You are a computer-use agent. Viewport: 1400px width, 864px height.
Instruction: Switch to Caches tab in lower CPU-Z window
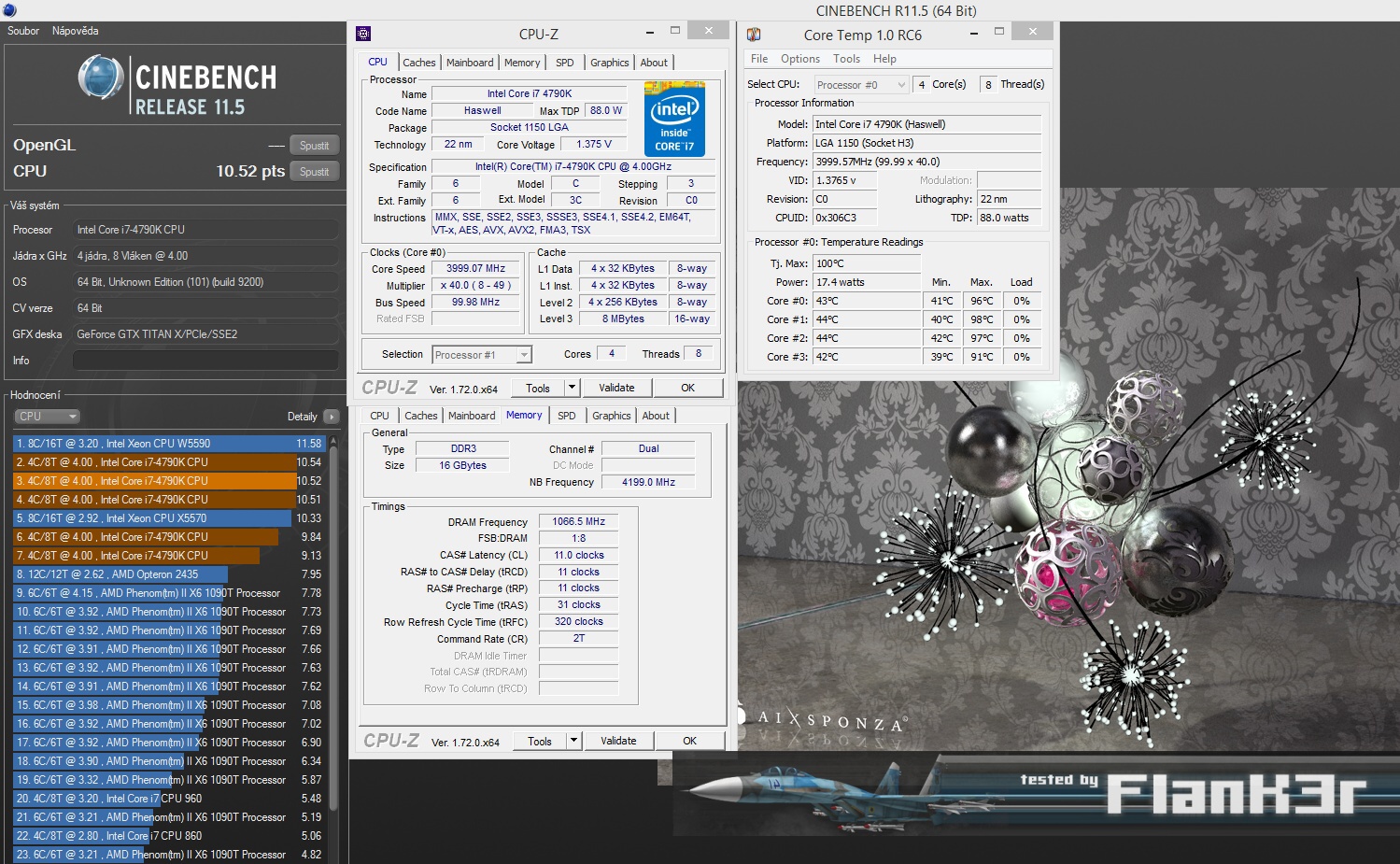(x=421, y=416)
